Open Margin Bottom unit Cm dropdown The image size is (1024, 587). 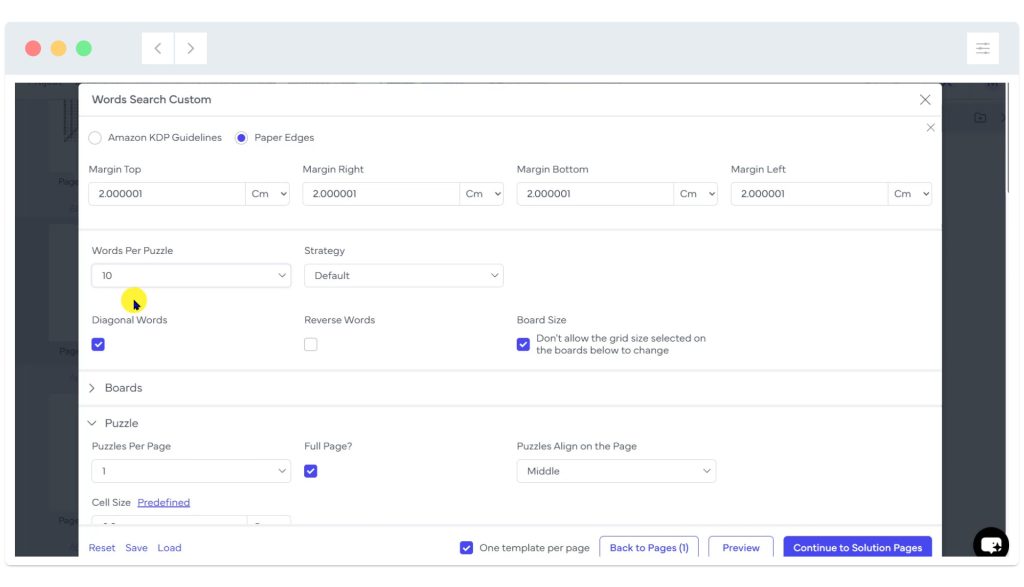coord(696,194)
